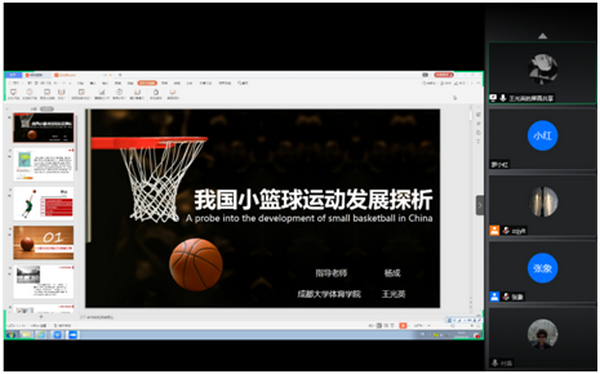Select slide thumbnail showing the 01 section
Viewport: 600px width, 374px height.
coord(43,243)
